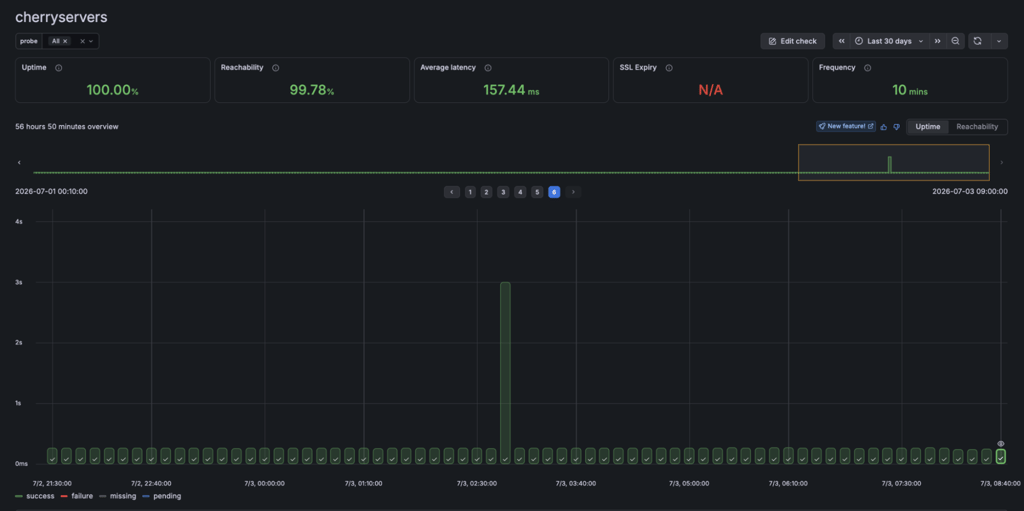Screen dimensions: 1024x511
Task: Open the auto-refresh interval dropdown
Action: (999, 41)
